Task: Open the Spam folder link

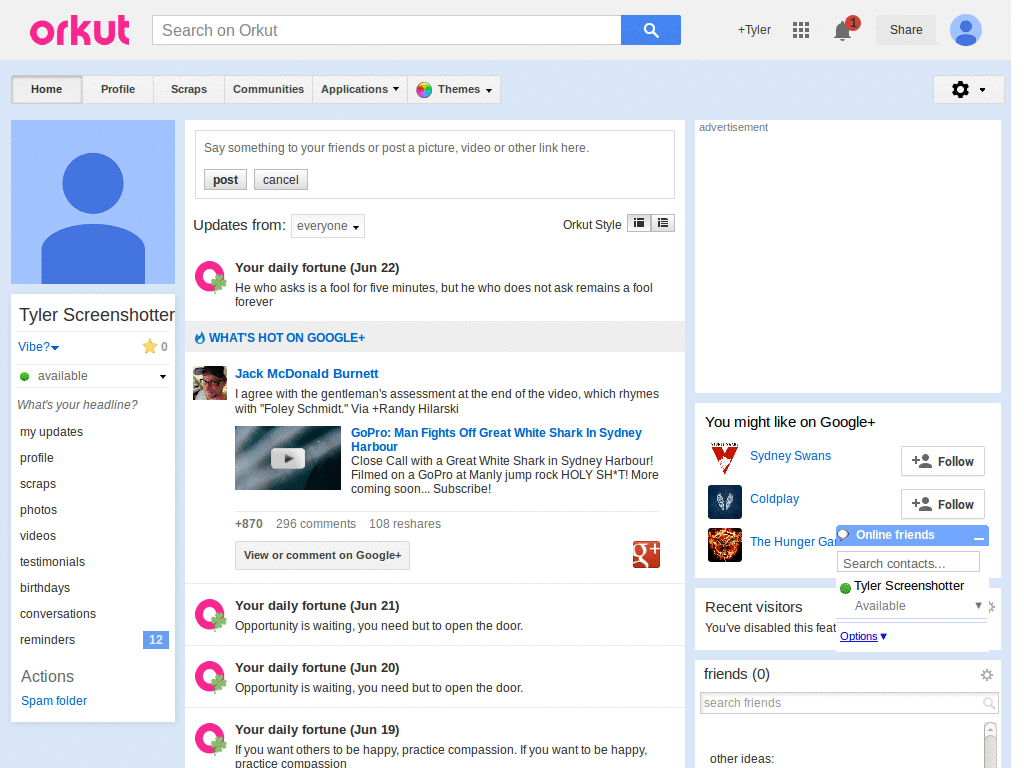Action: click(x=54, y=701)
